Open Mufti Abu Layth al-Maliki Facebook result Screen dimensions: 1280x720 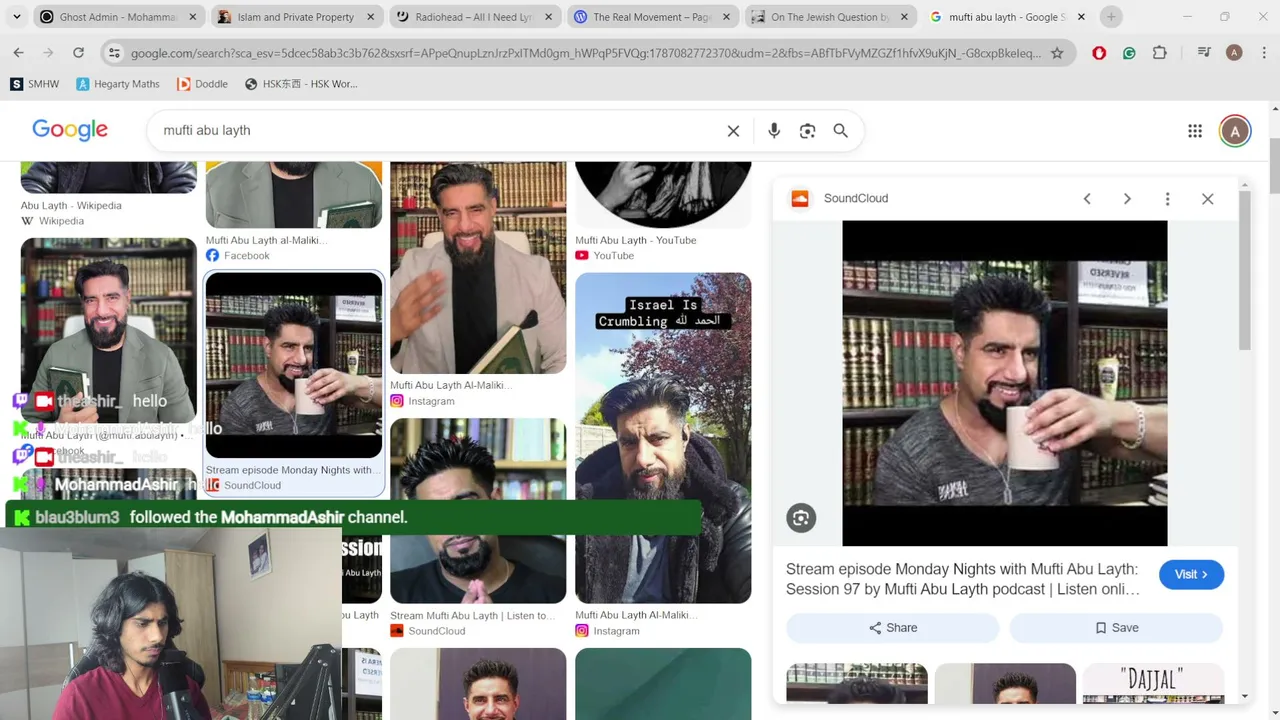coord(266,240)
